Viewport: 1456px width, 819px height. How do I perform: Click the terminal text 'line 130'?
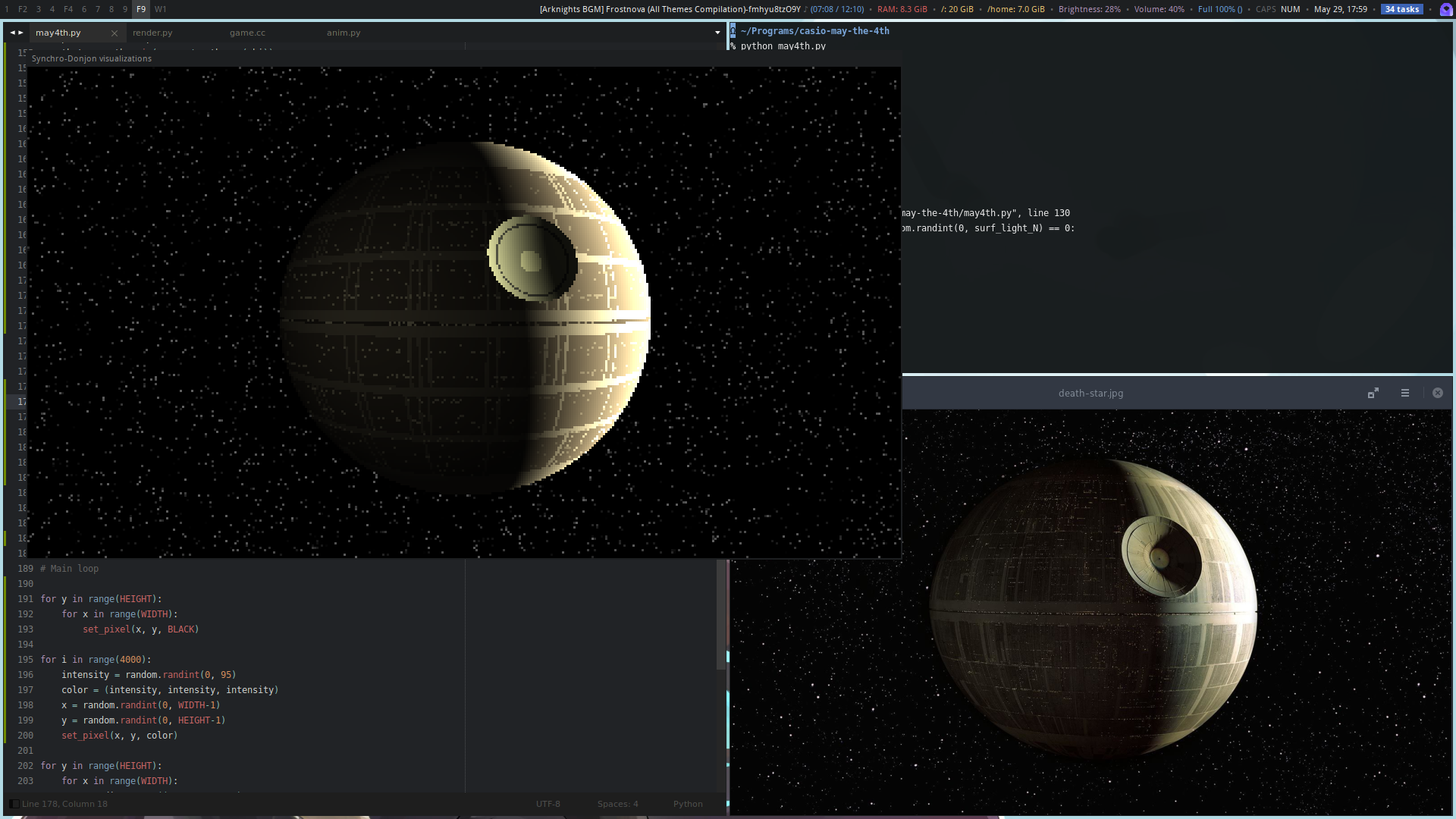(1049, 213)
